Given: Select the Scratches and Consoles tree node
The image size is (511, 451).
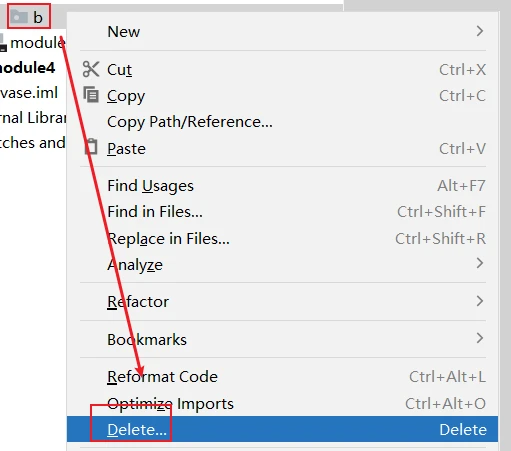Looking at the screenshot, I should (33, 143).
